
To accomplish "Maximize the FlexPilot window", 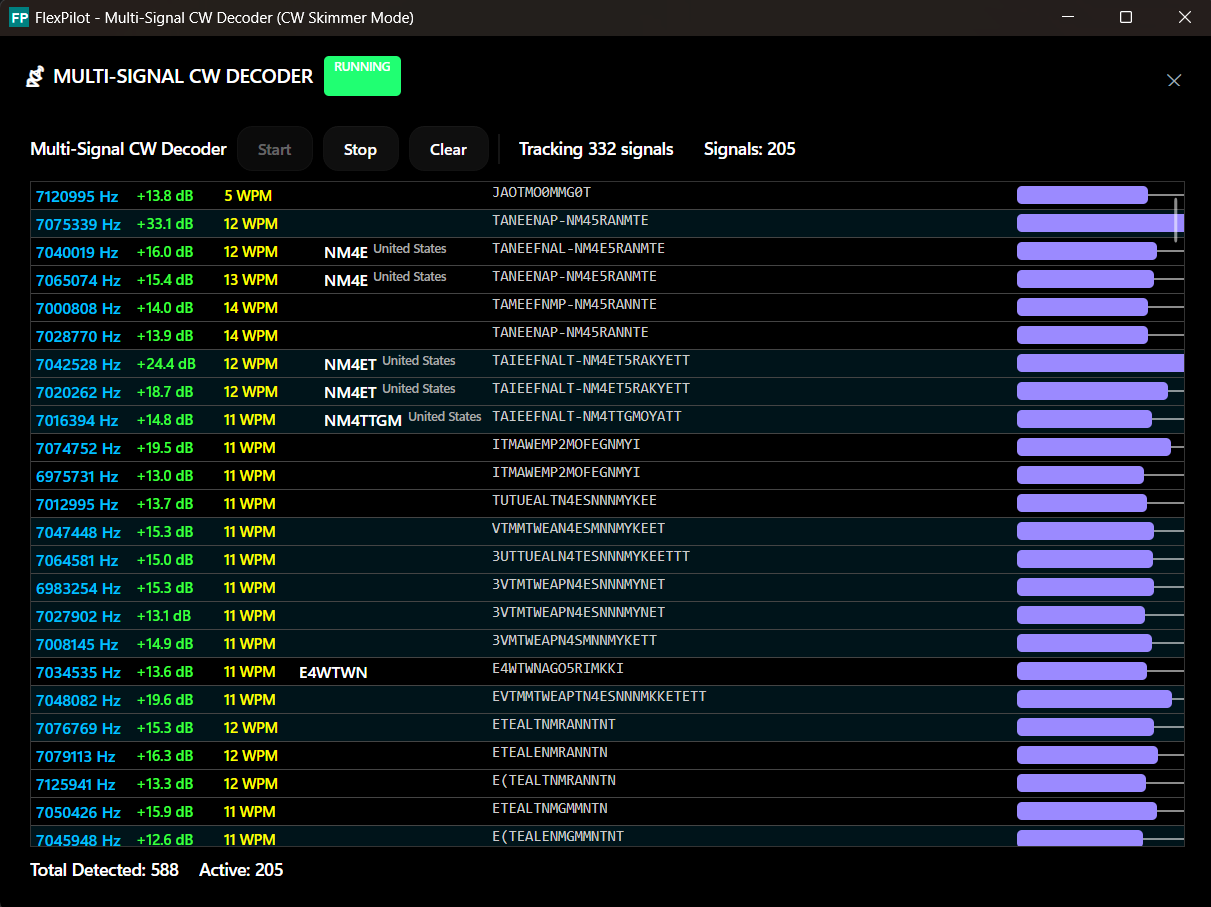I will (x=1126, y=18).
